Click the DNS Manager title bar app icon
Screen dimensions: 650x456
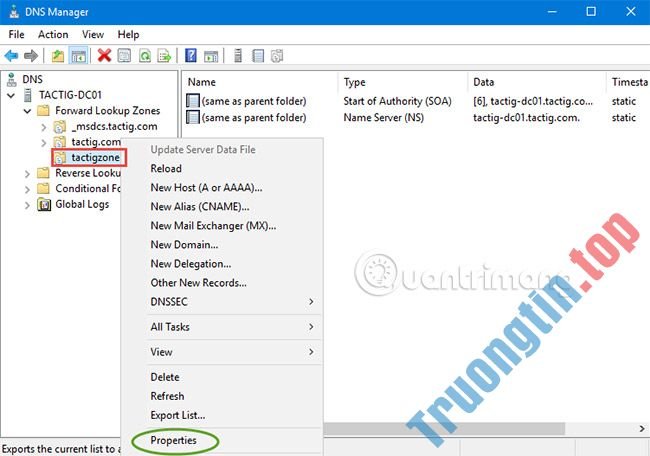pos(14,12)
